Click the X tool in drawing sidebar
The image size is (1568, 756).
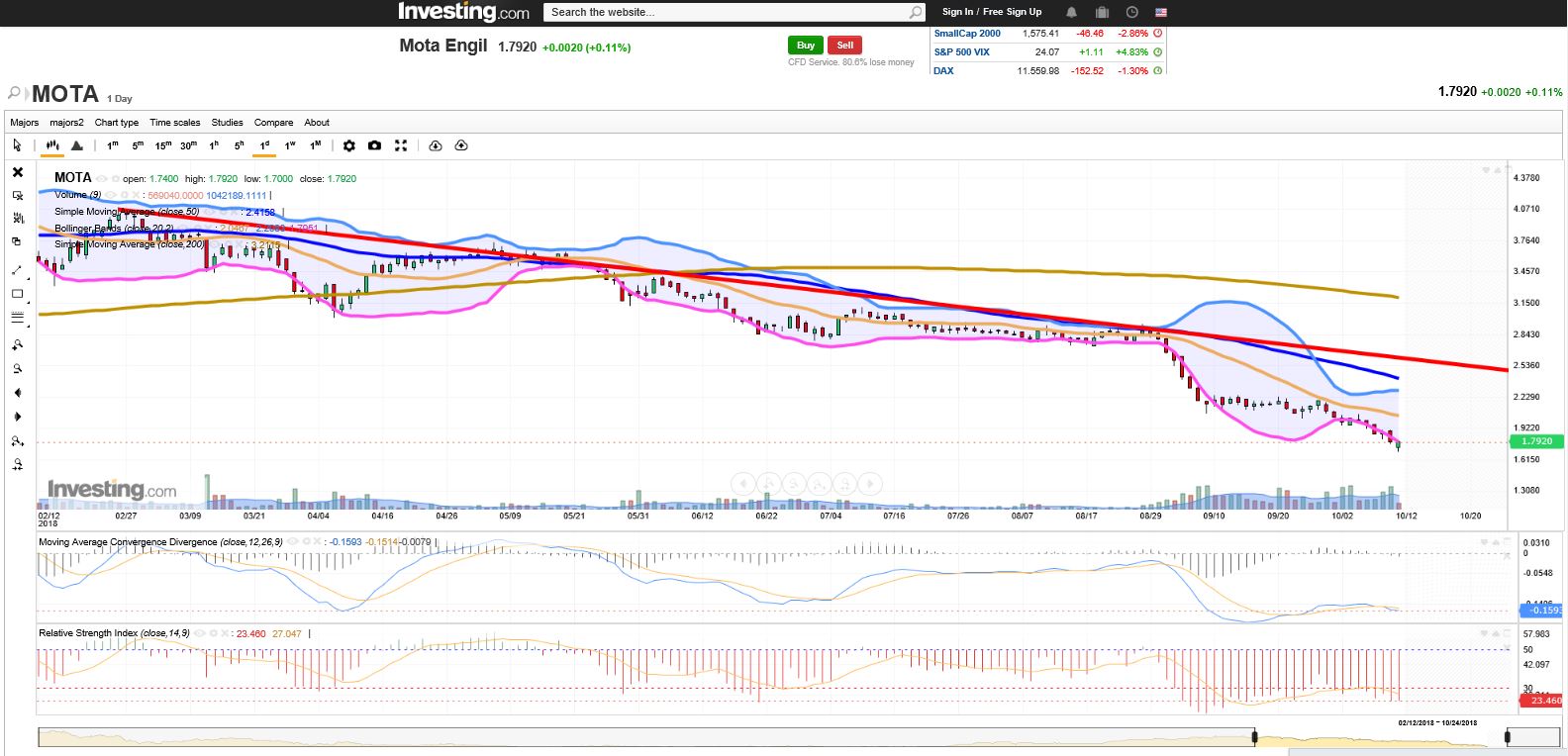pyautogui.click(x=18, y=172)
